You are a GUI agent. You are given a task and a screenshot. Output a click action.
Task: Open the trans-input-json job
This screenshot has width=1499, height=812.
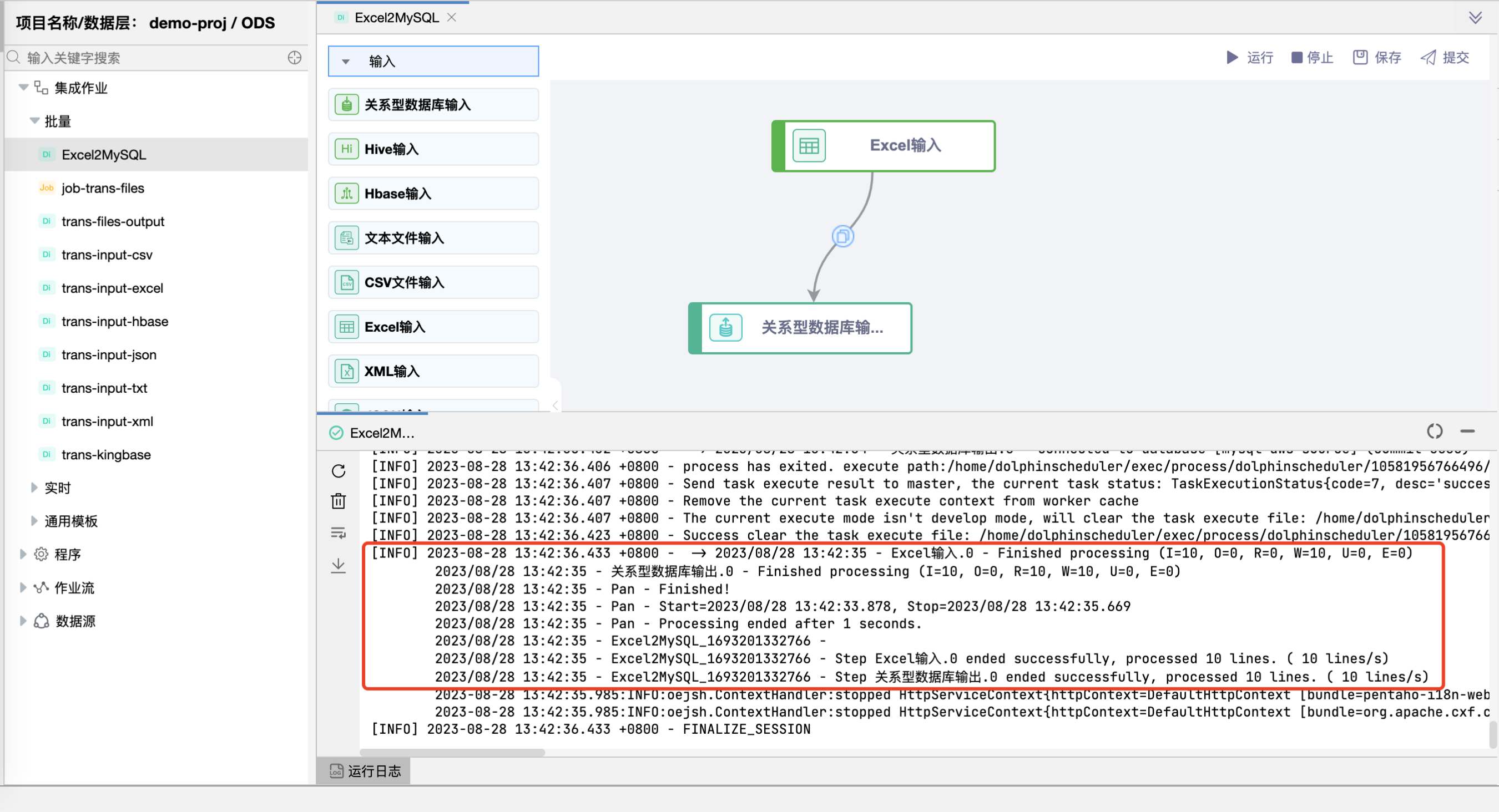pyautogui.click(x=109, y=354)
